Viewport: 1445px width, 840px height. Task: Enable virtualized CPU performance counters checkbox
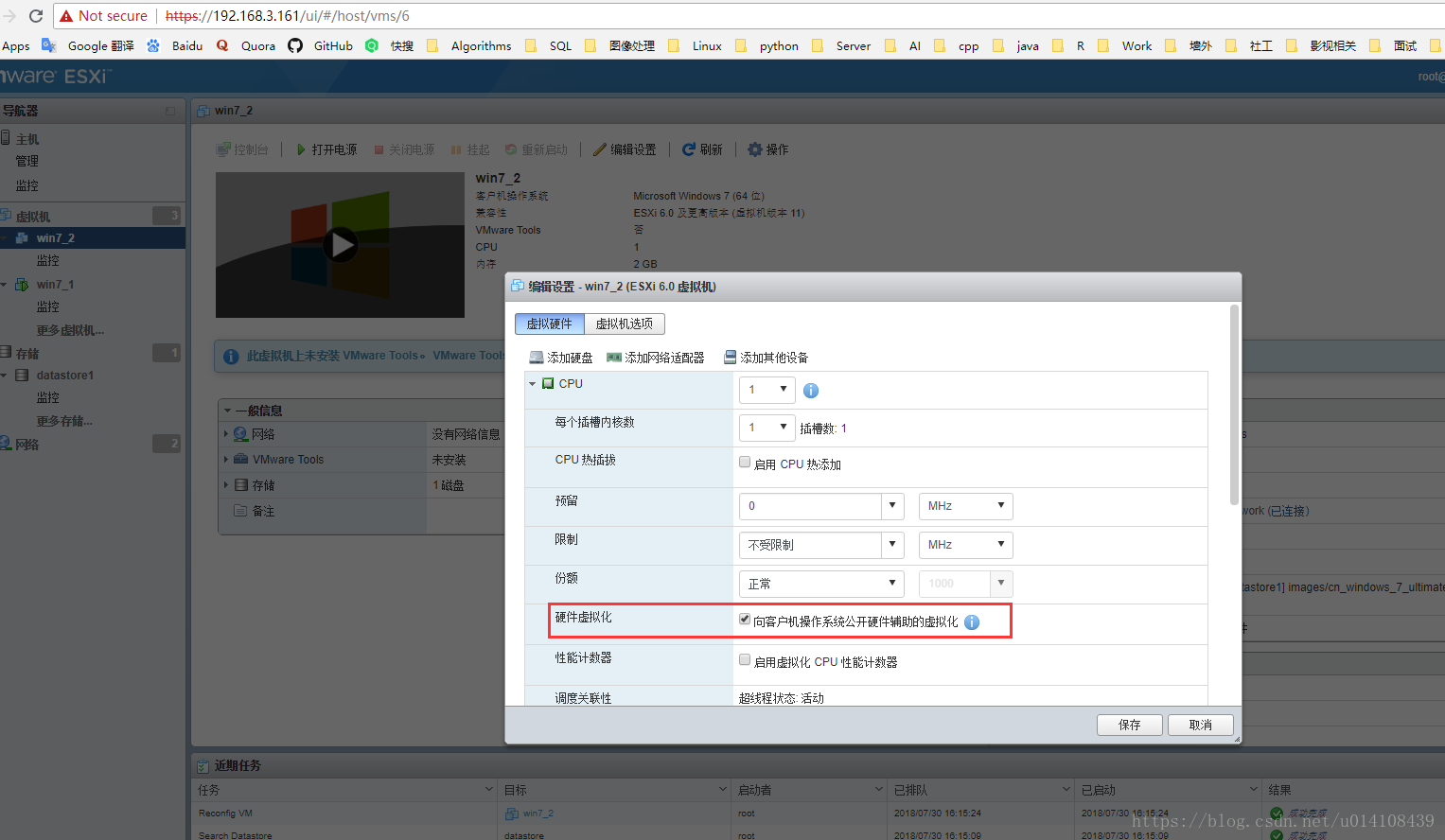[745, 660]
